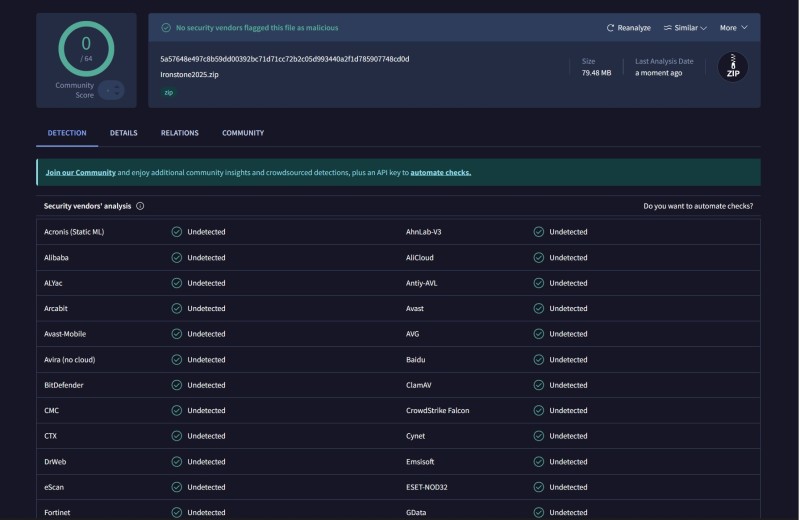Click Do you want to automate checks?
Image resolution: width=800 pixels, height=520 pixels.
pos(698,206)
